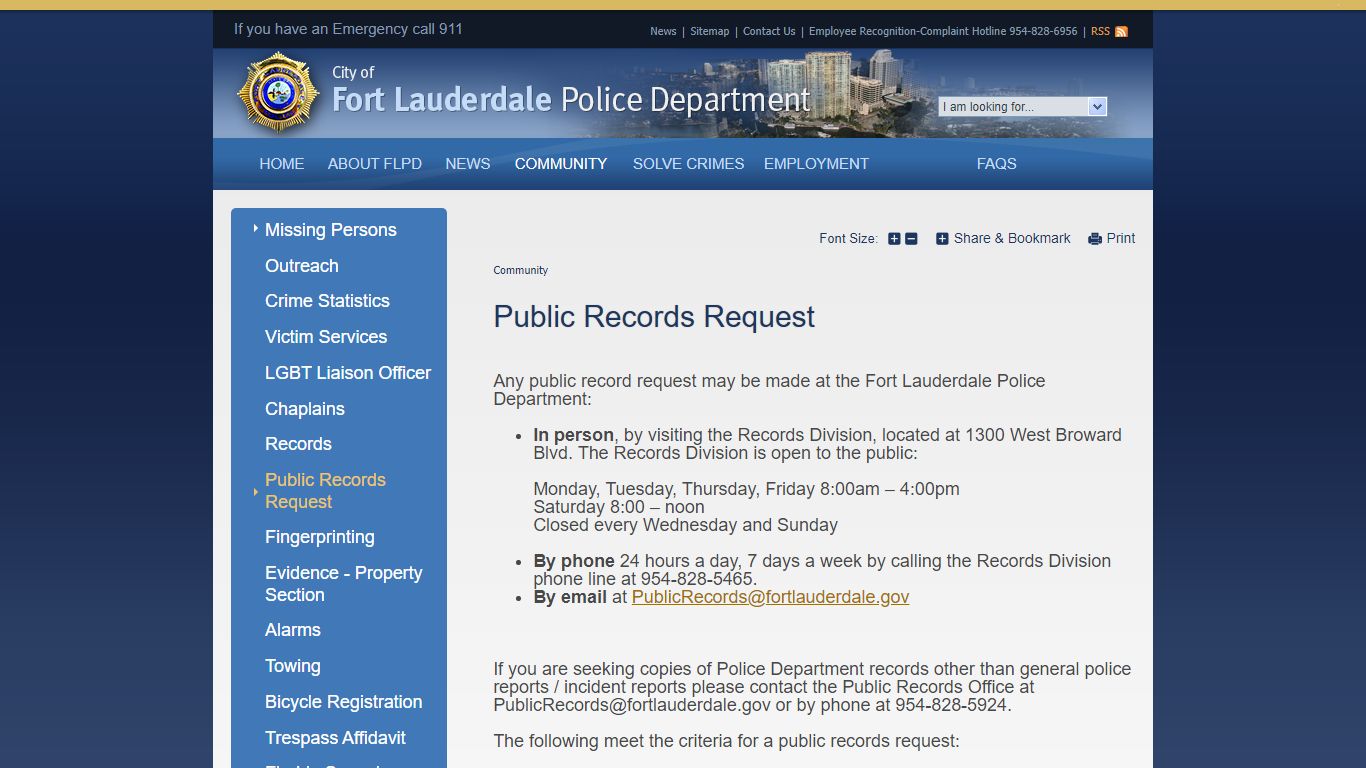Screen dimensions: 1366x768
Task: Open LGBT Liaison Officer page
Action: click(x=348, y=373)
